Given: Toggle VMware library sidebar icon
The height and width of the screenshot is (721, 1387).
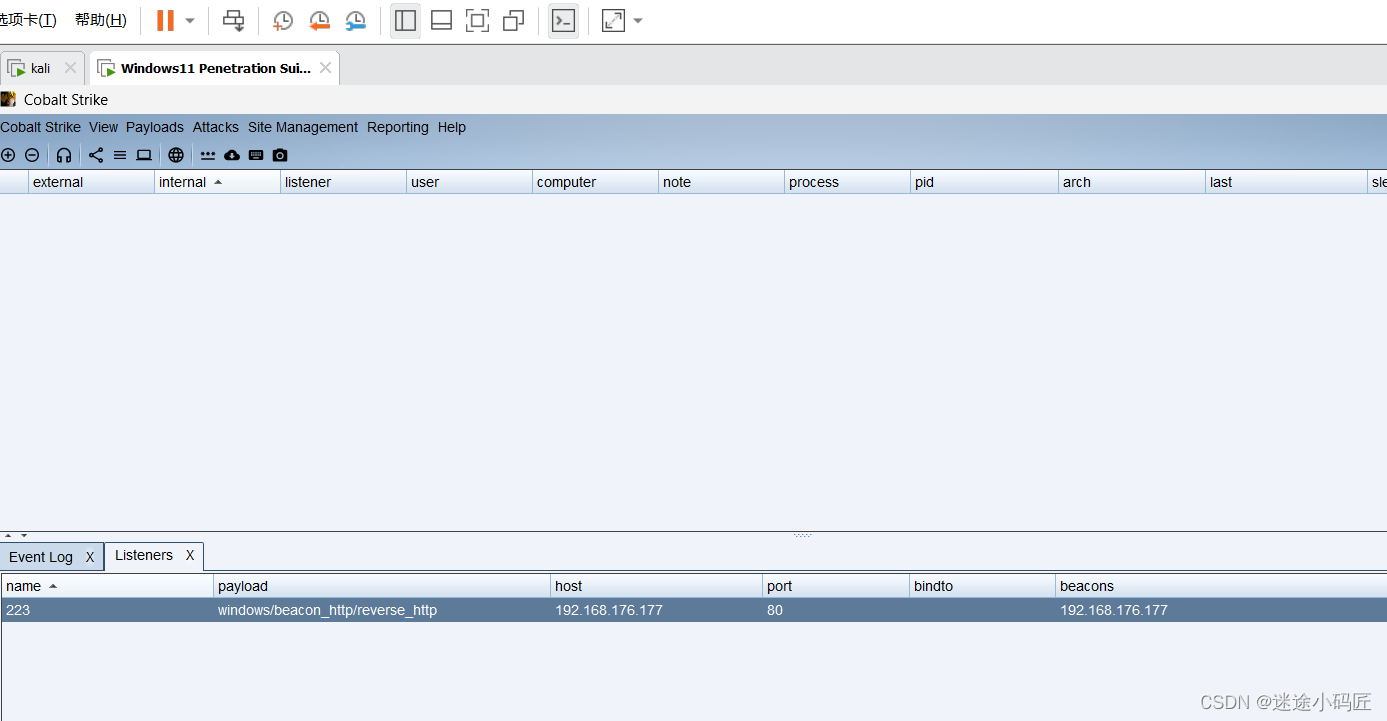Looking at the screenshot, I should [x=405, y=20].
